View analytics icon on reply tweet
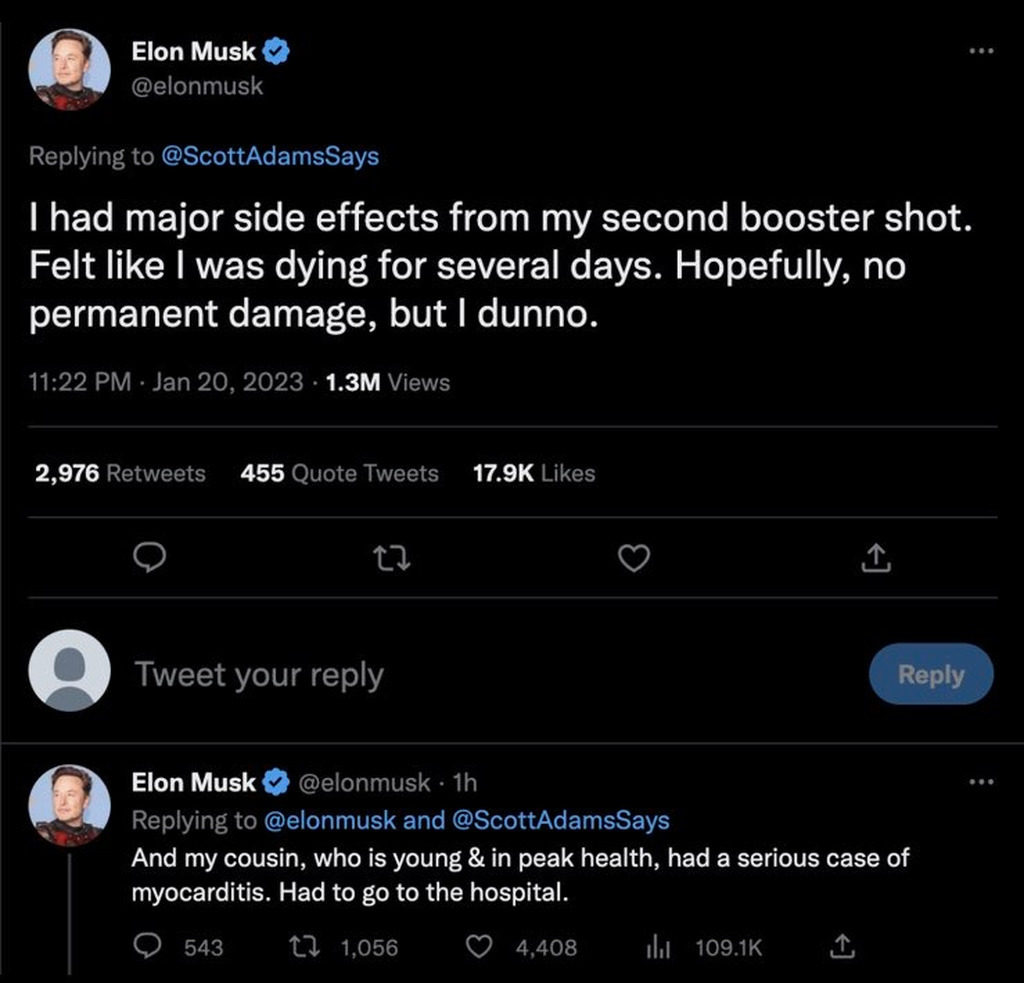 tap(658, 946)
